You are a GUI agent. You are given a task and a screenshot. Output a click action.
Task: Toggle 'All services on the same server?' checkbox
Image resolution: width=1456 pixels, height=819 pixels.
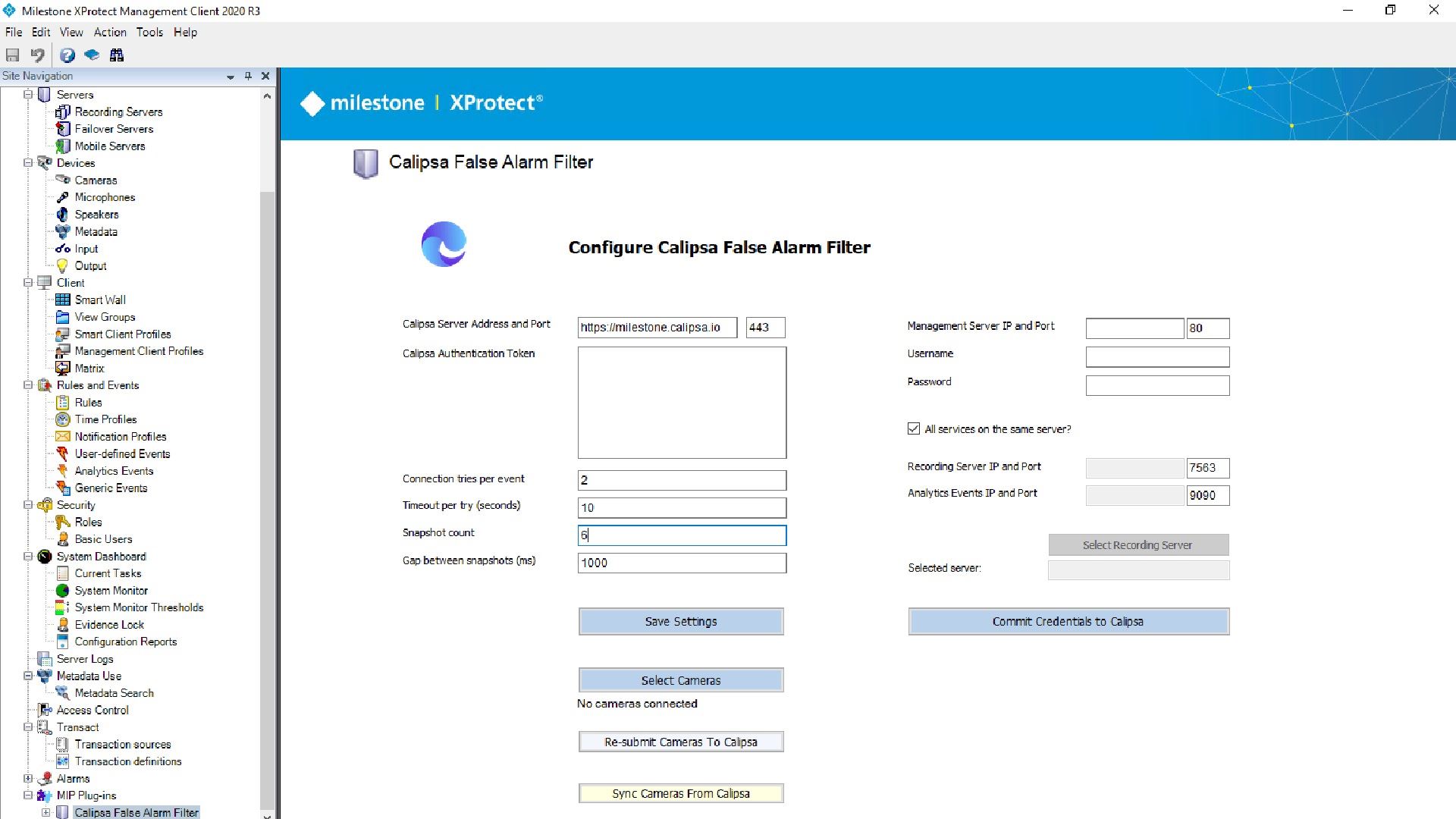click(914, 428)
